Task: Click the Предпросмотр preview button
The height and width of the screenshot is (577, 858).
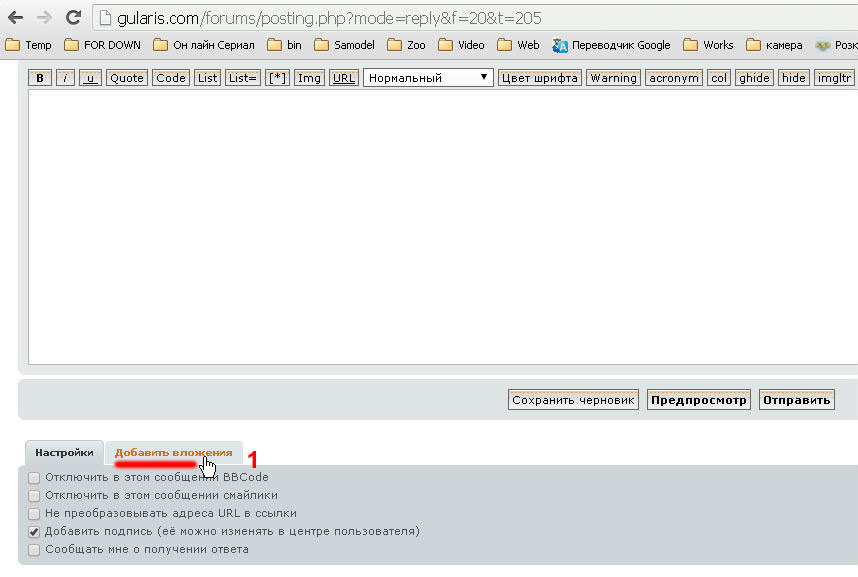Action: point(698,400)
